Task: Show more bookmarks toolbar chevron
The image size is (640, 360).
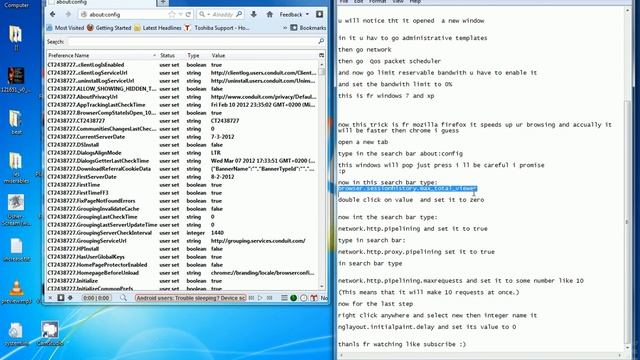Action: tap(285, 28)
